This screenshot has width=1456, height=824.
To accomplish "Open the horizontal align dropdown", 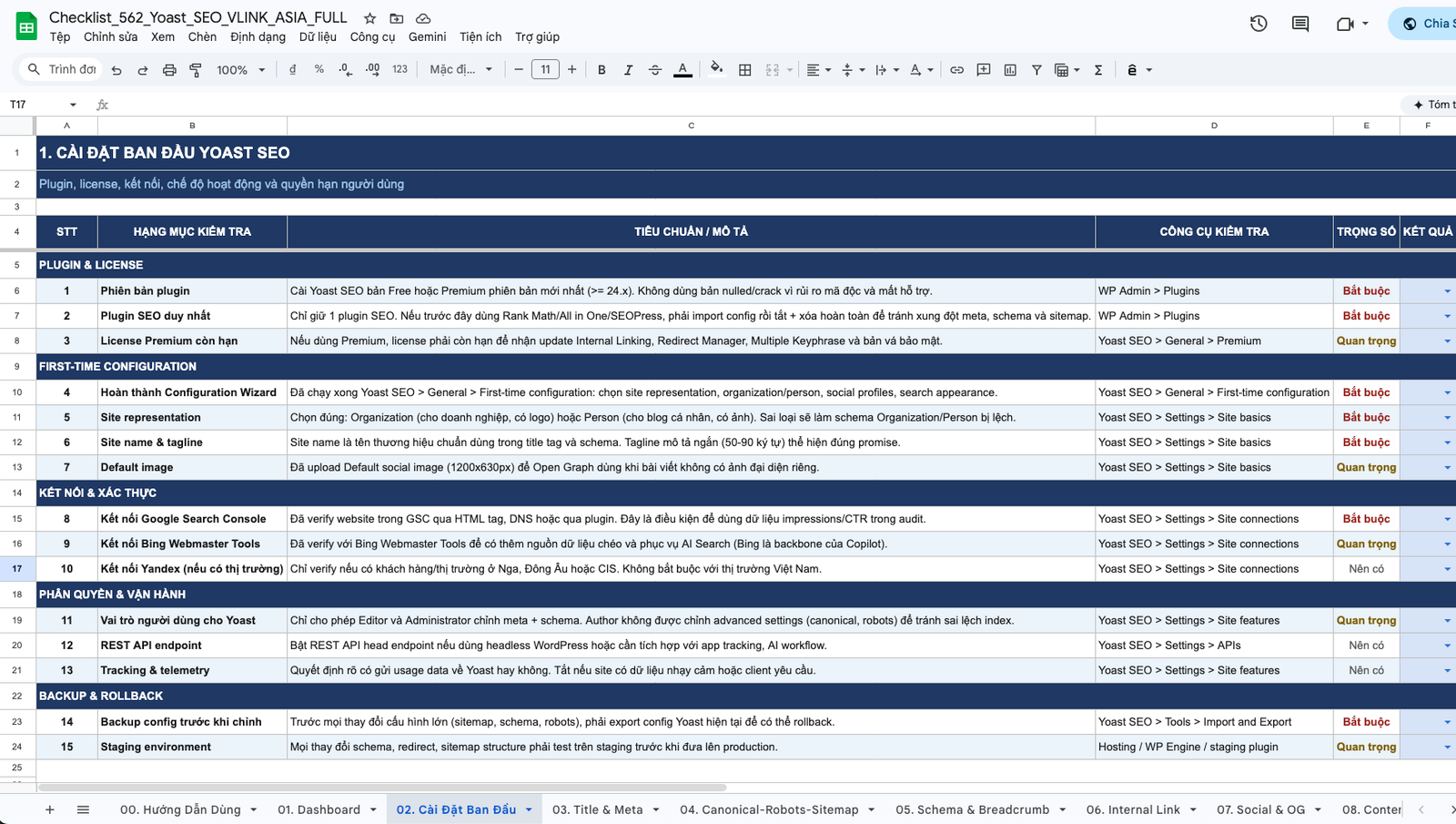I will click(x=819, y=69).
